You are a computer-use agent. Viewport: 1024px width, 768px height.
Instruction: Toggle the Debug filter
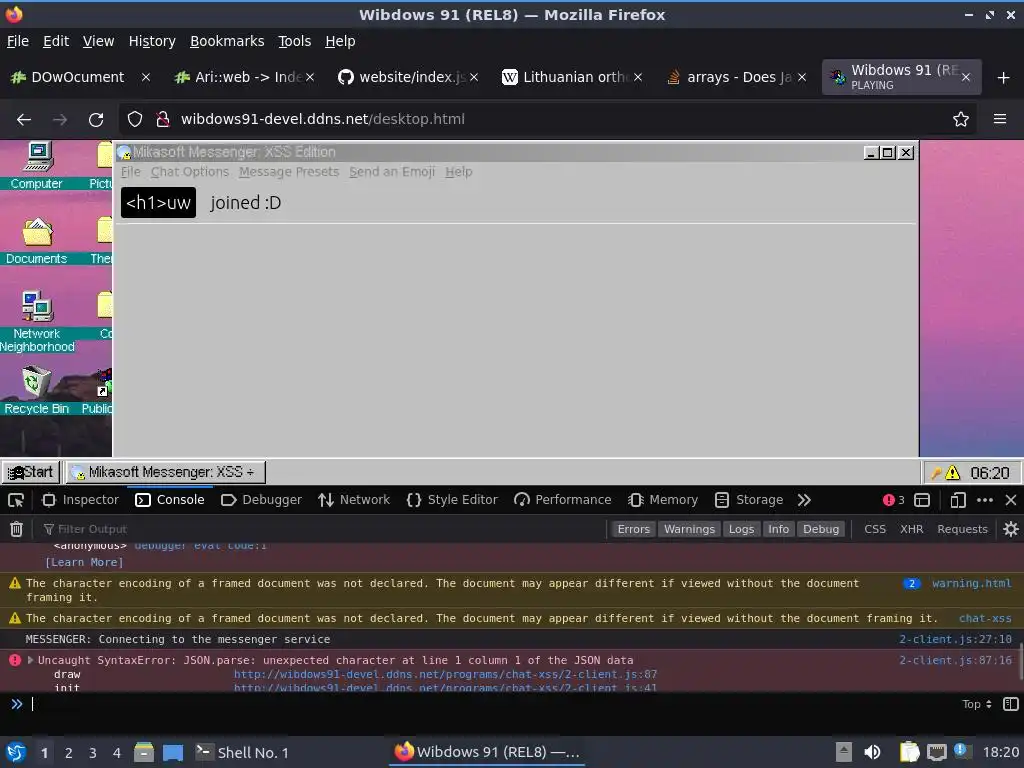point(821,529)
